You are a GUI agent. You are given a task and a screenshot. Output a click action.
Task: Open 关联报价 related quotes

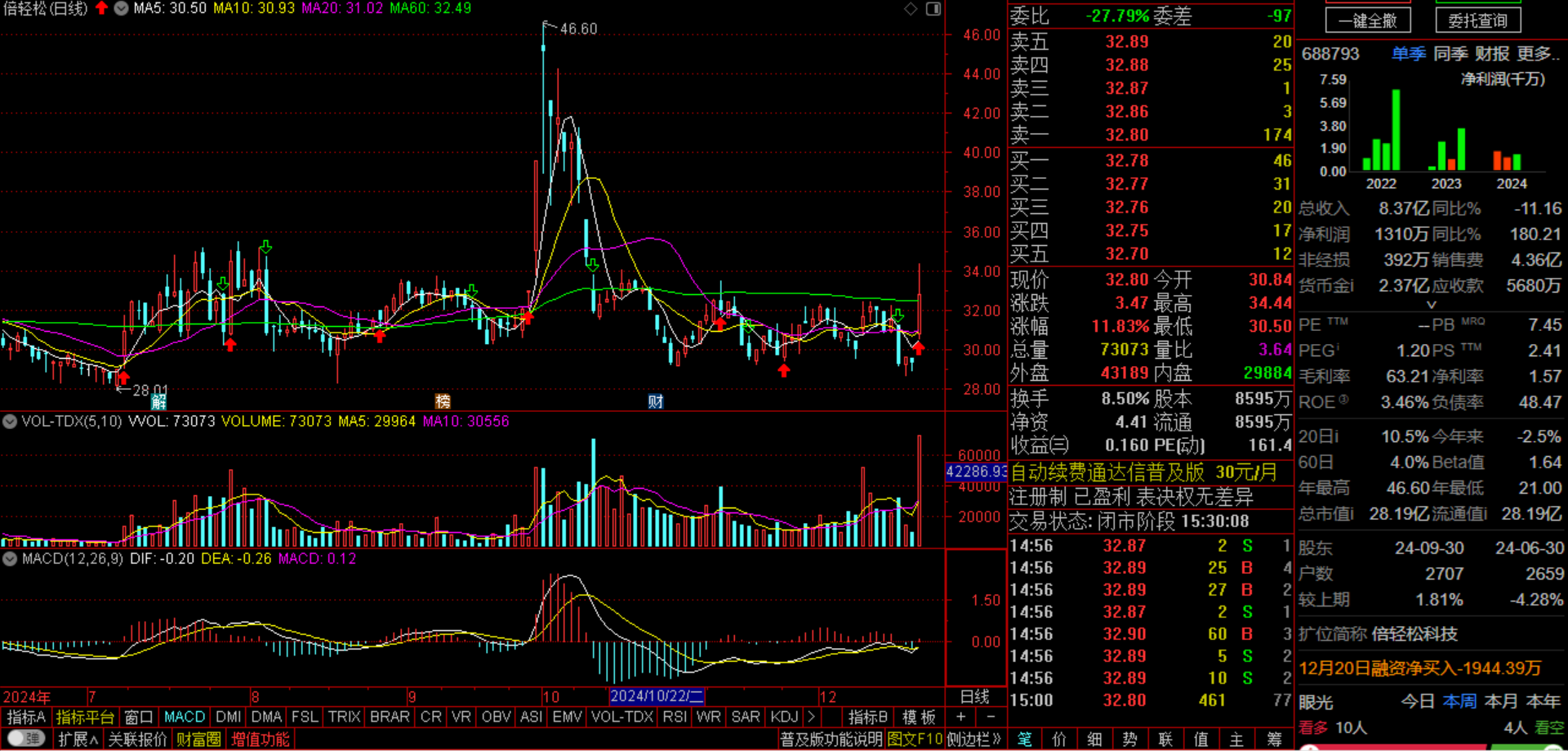point(137,740)
